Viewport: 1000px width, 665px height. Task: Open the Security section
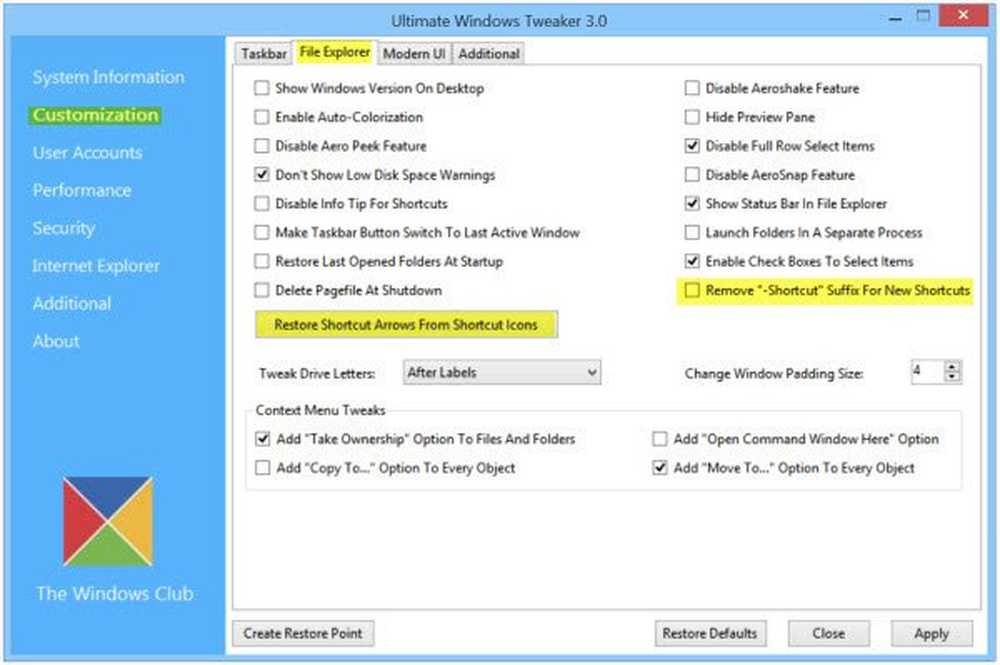tap(64, 228)
